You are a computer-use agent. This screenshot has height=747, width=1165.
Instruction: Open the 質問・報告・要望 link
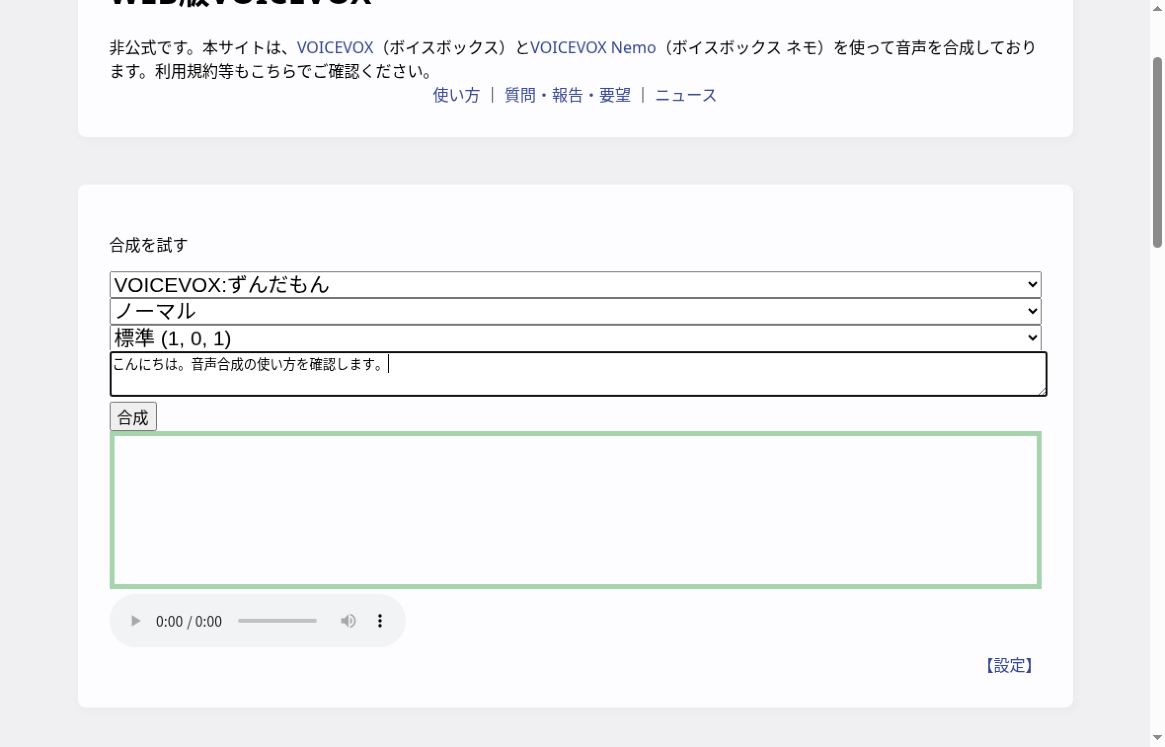pos(568,95)
